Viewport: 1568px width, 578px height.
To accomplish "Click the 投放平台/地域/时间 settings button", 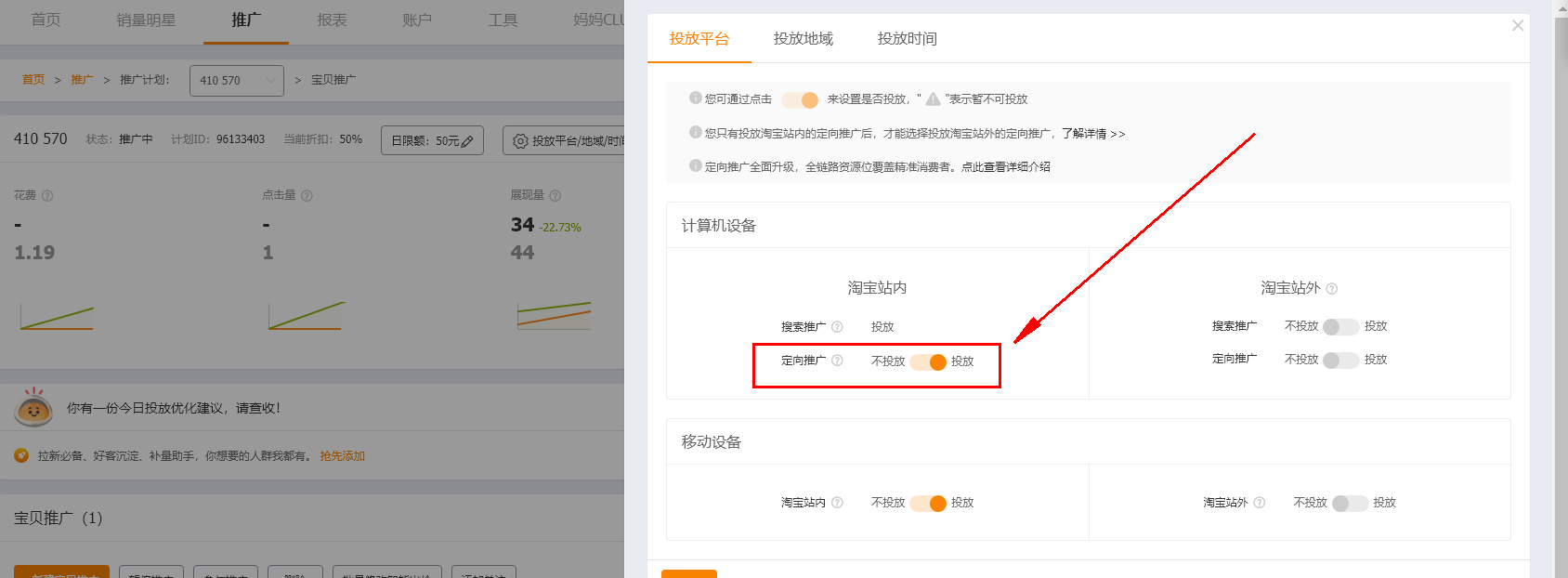I will (x=564, y=140).
